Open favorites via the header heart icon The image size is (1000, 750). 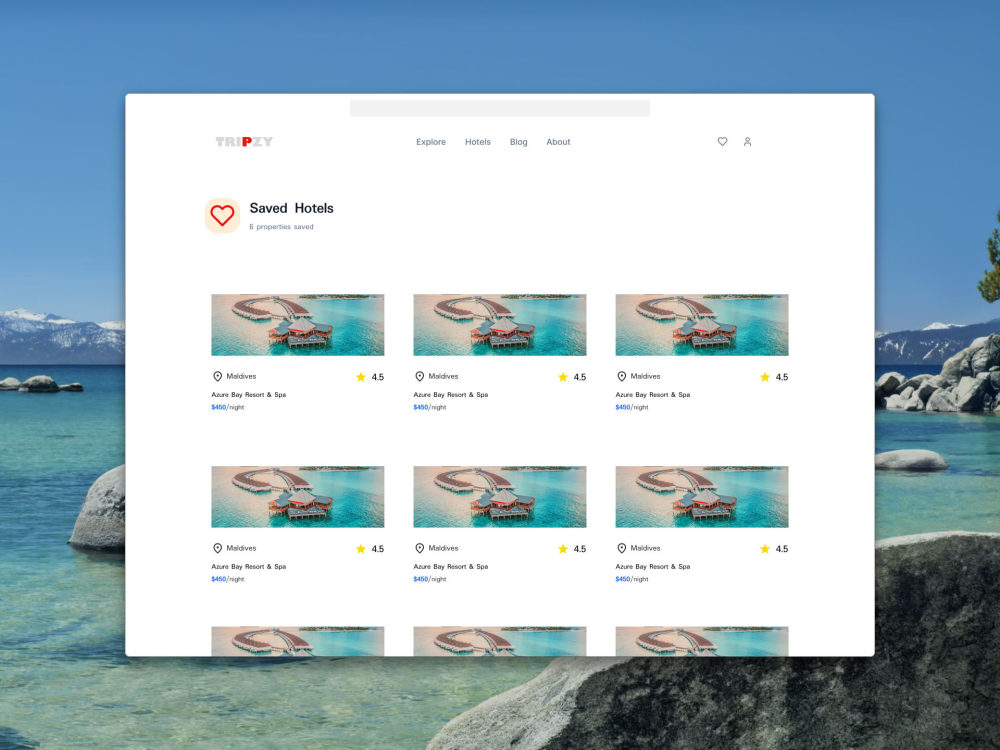(x=722, y=142)
